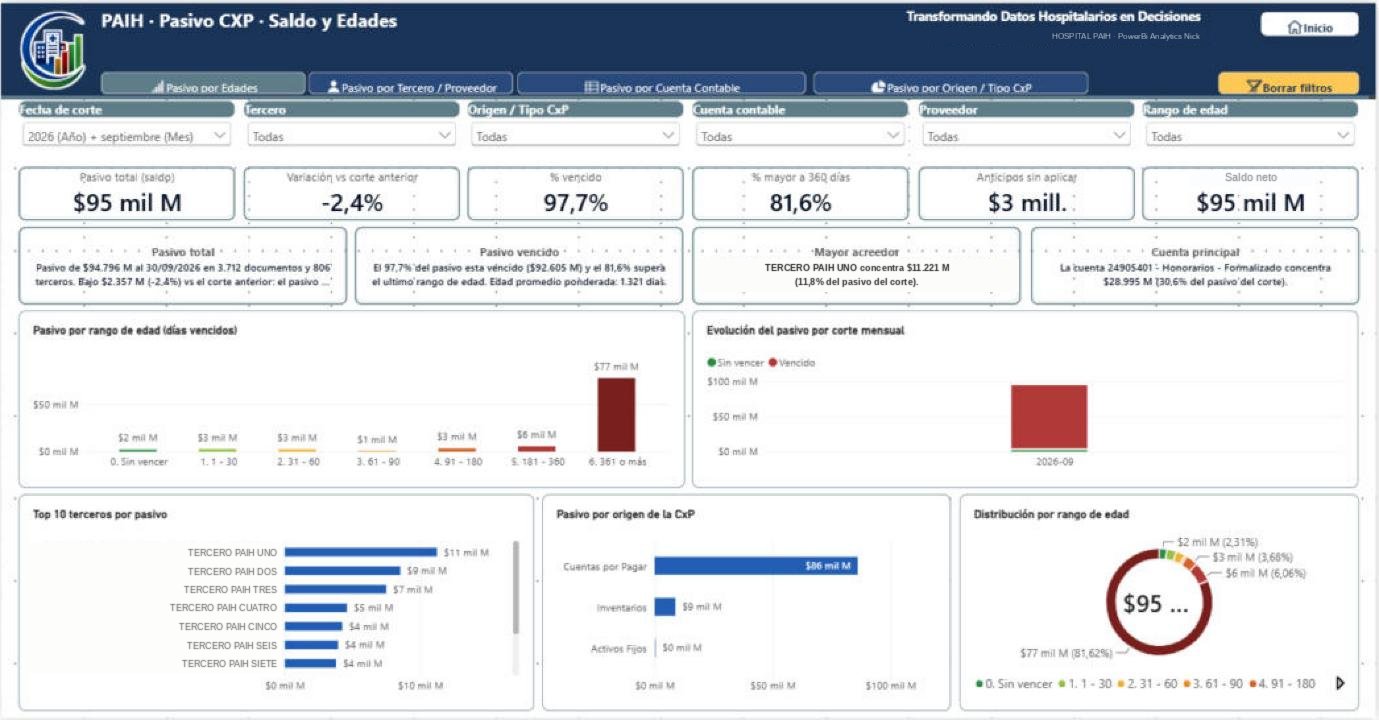Click the 'Mayor acreedor' summary card
This screenshot has height=720, width=1379.
click(x=857, y=266)
